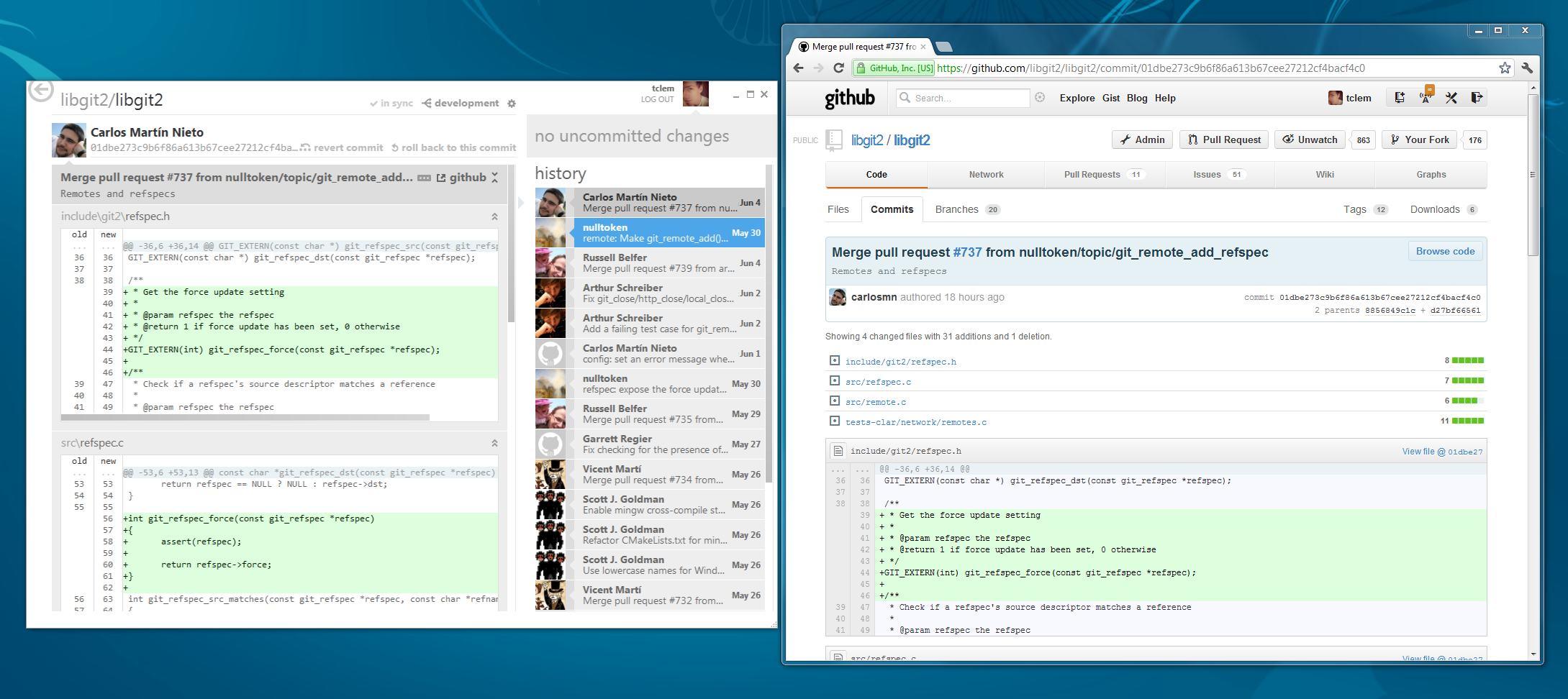Open the Branches sub-tab

tap(956, 209)
